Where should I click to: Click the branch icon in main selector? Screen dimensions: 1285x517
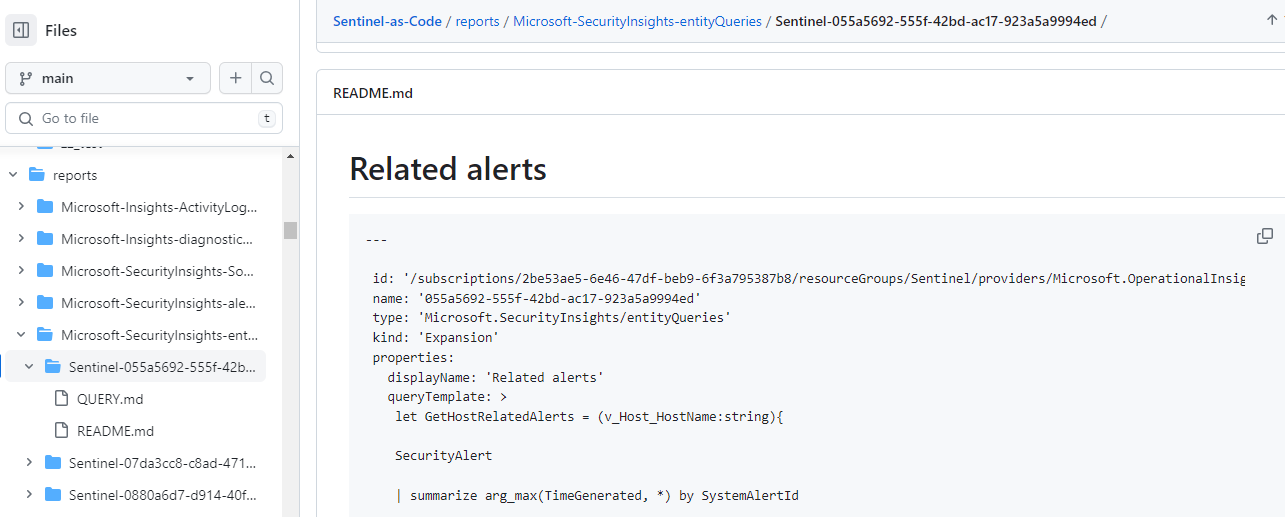(26, 78)
